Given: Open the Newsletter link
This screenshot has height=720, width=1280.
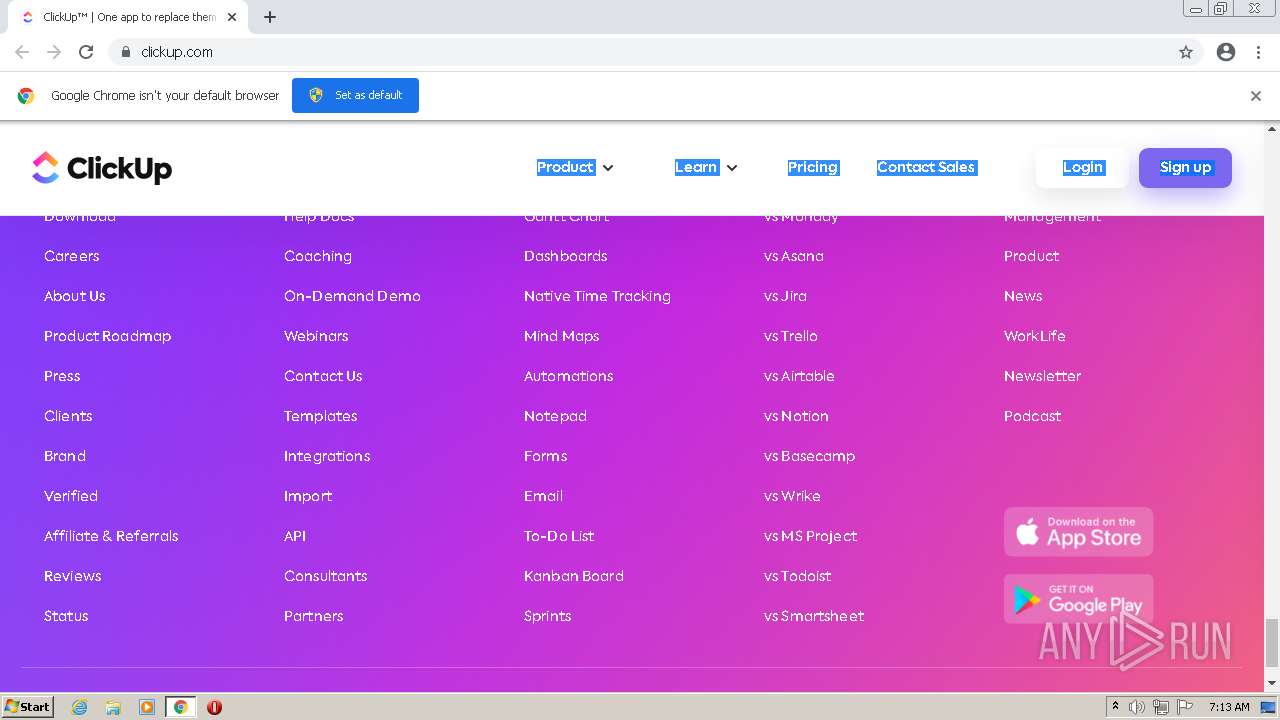Looking at the screenshot, I should pos(1043,376).
